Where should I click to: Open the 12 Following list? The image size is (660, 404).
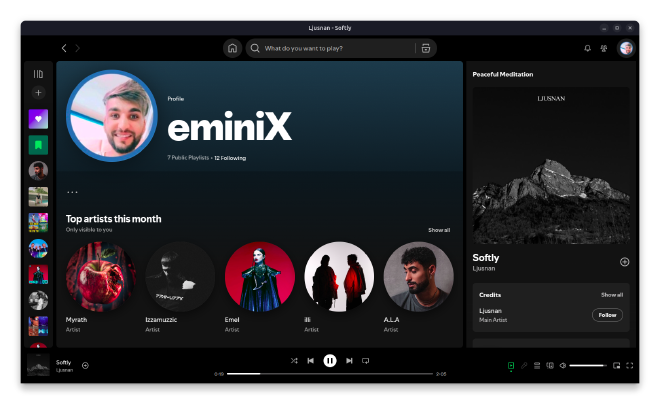[230, 158]
